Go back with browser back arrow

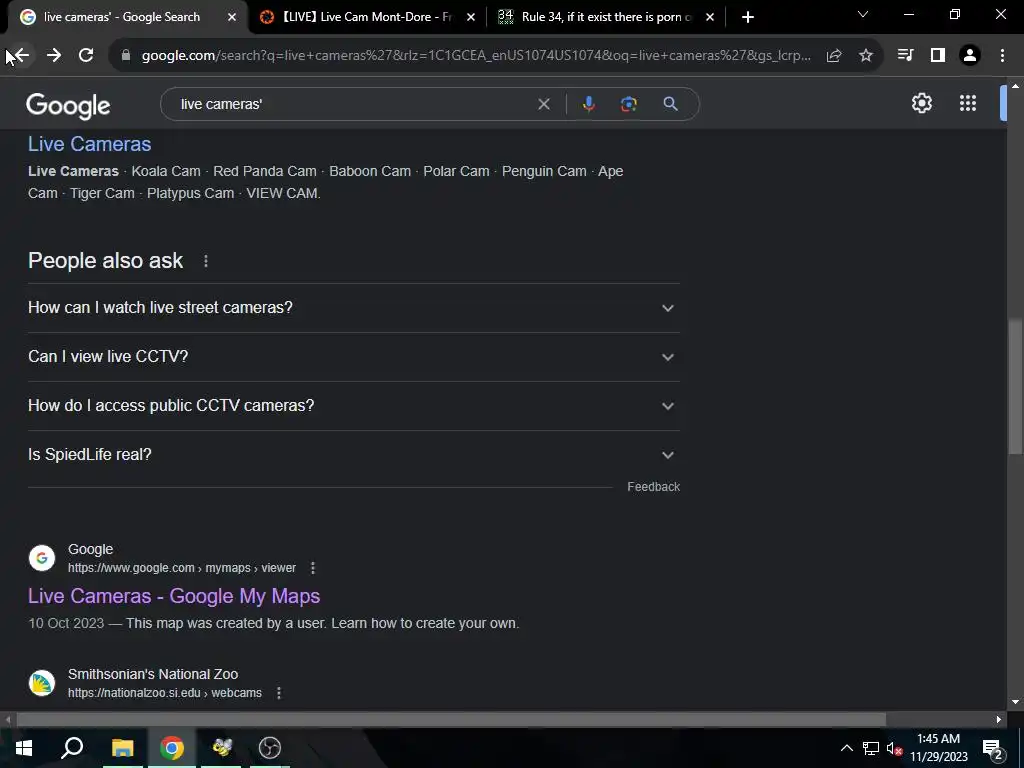21,56
